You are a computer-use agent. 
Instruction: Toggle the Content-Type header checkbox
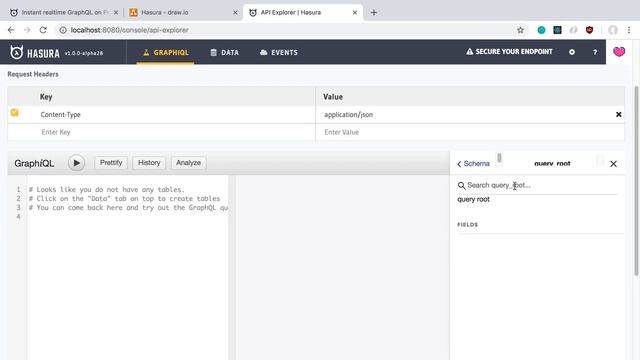[15, 112]
